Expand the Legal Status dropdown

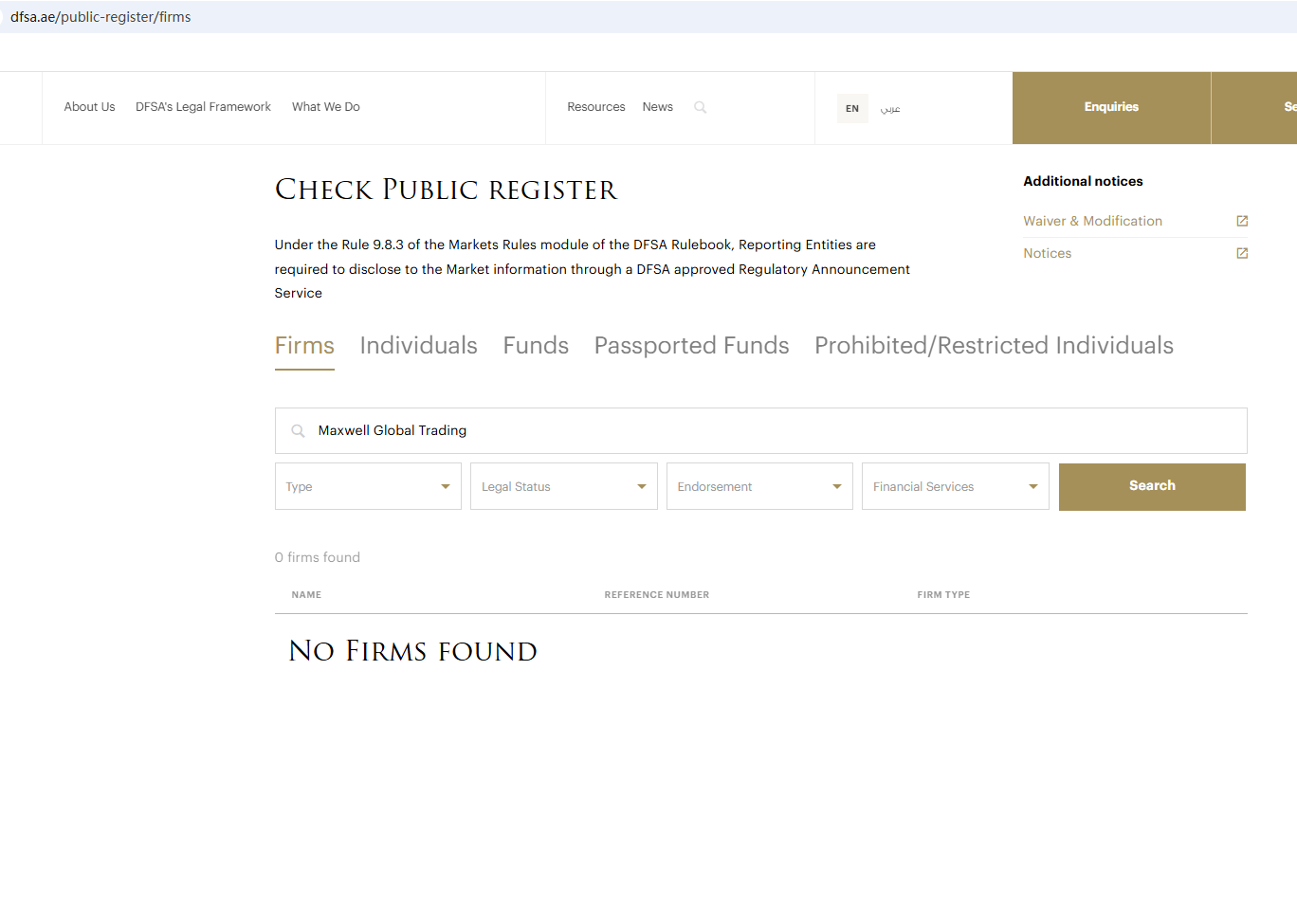[563, 487]
